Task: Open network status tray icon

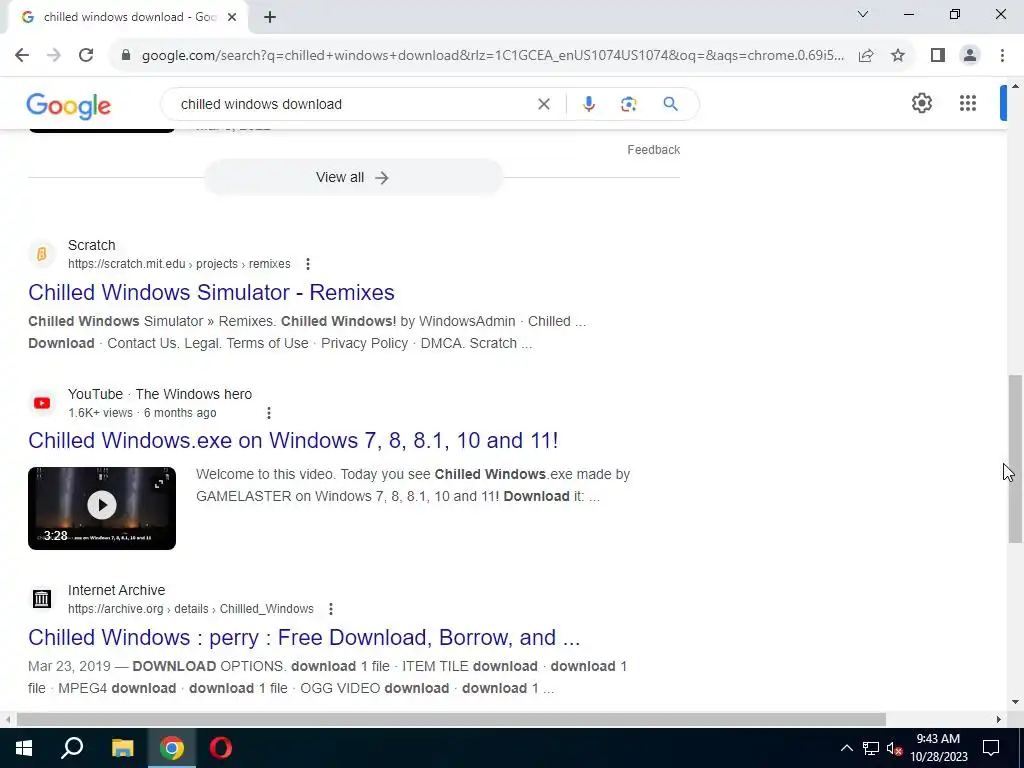Action: click(x=871, y=748)
